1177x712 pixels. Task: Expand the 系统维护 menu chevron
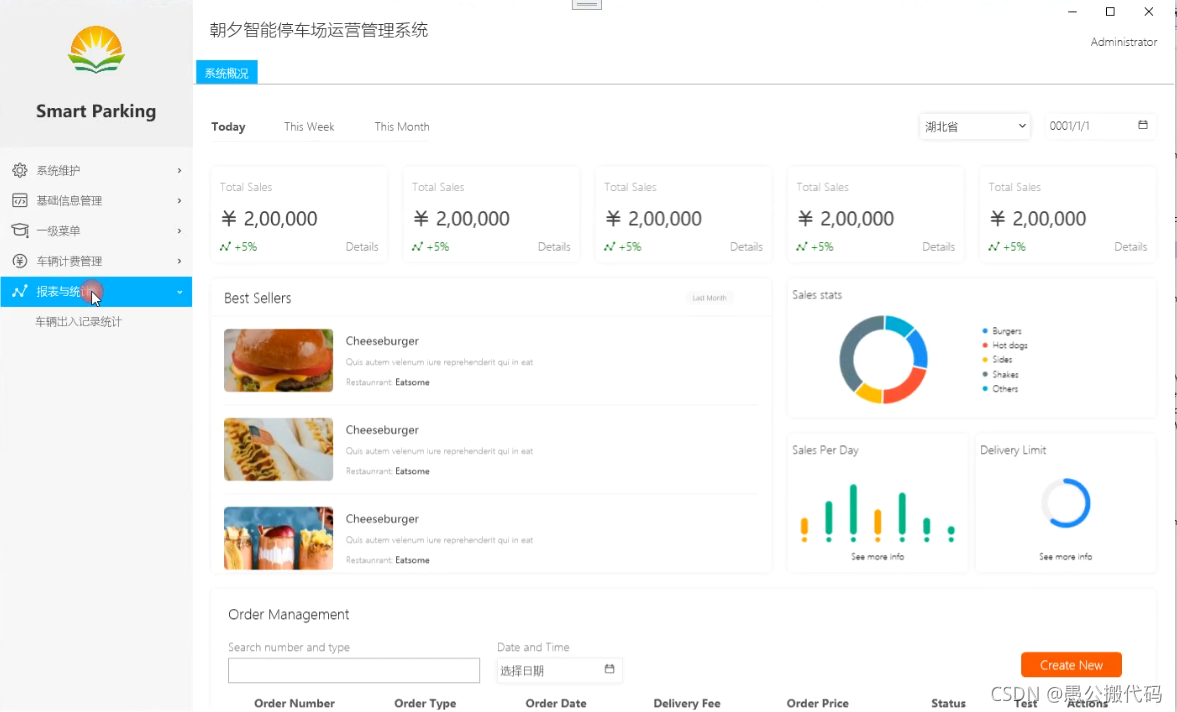(x=179, y=170)
